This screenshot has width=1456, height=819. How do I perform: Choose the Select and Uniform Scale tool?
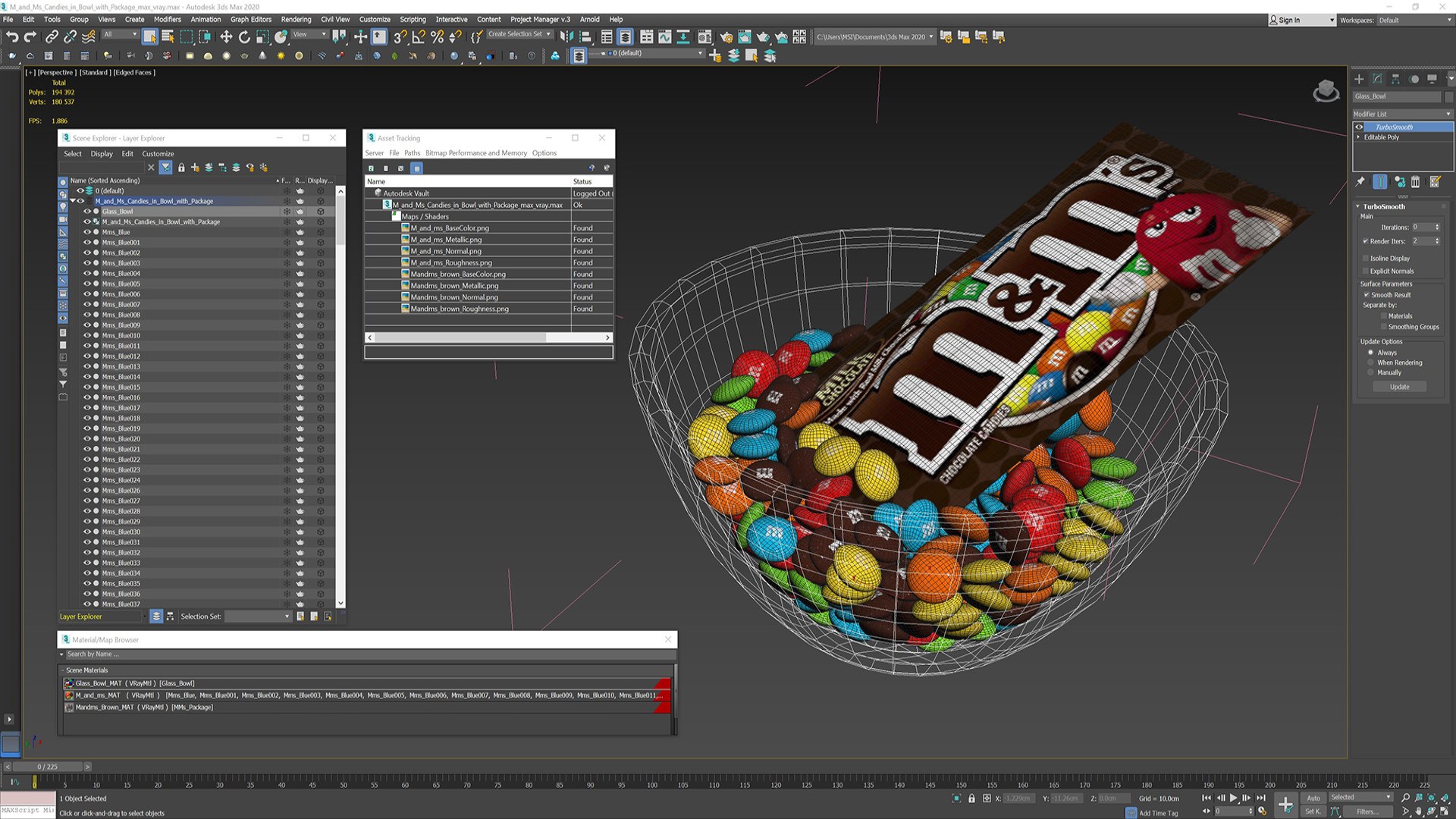262,36
